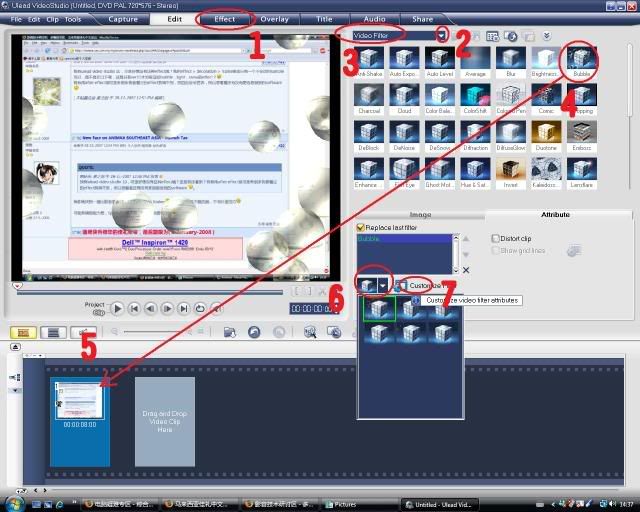Viewport: 640px width, 512px height.
Task: Switch to the Attribute tab
Action: coord(555,214)
